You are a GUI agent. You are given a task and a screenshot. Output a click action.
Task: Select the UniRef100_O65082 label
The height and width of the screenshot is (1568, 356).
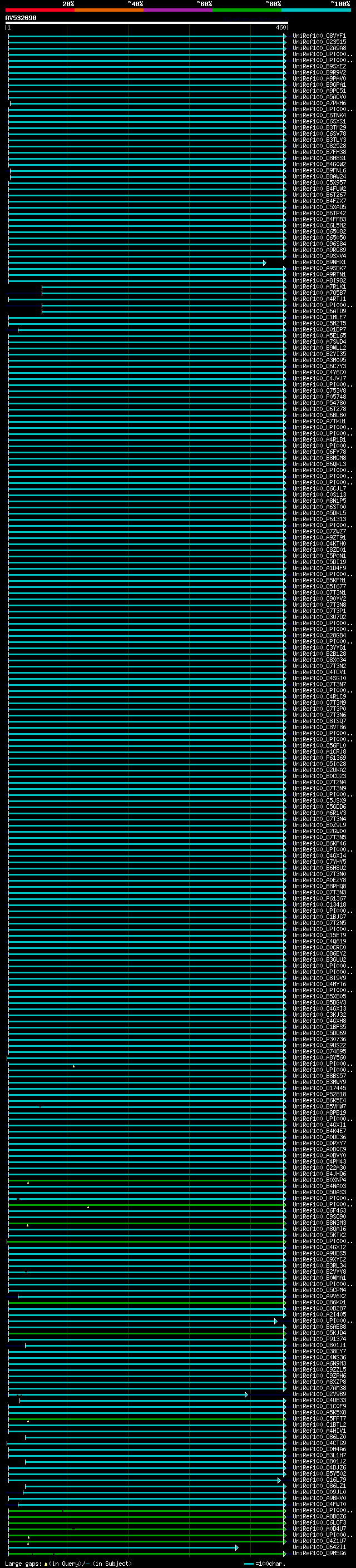click(x=319, y=231)
